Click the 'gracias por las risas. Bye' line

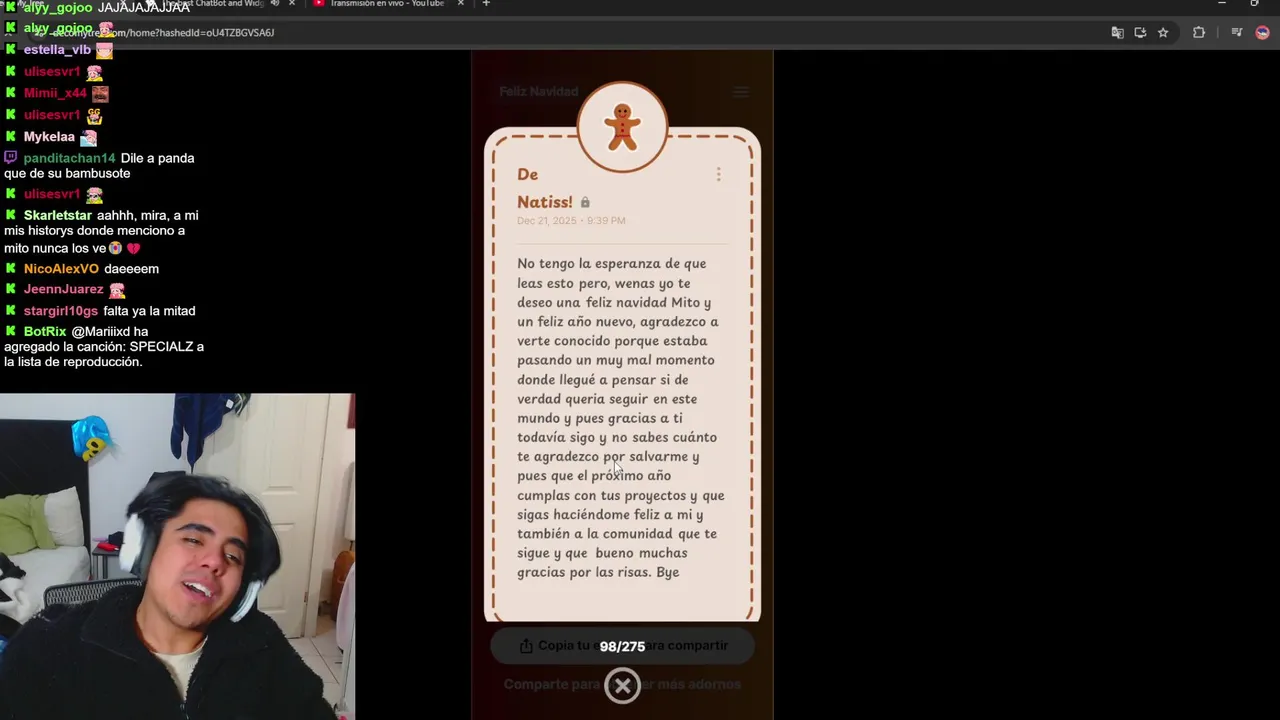pos(598,573)
